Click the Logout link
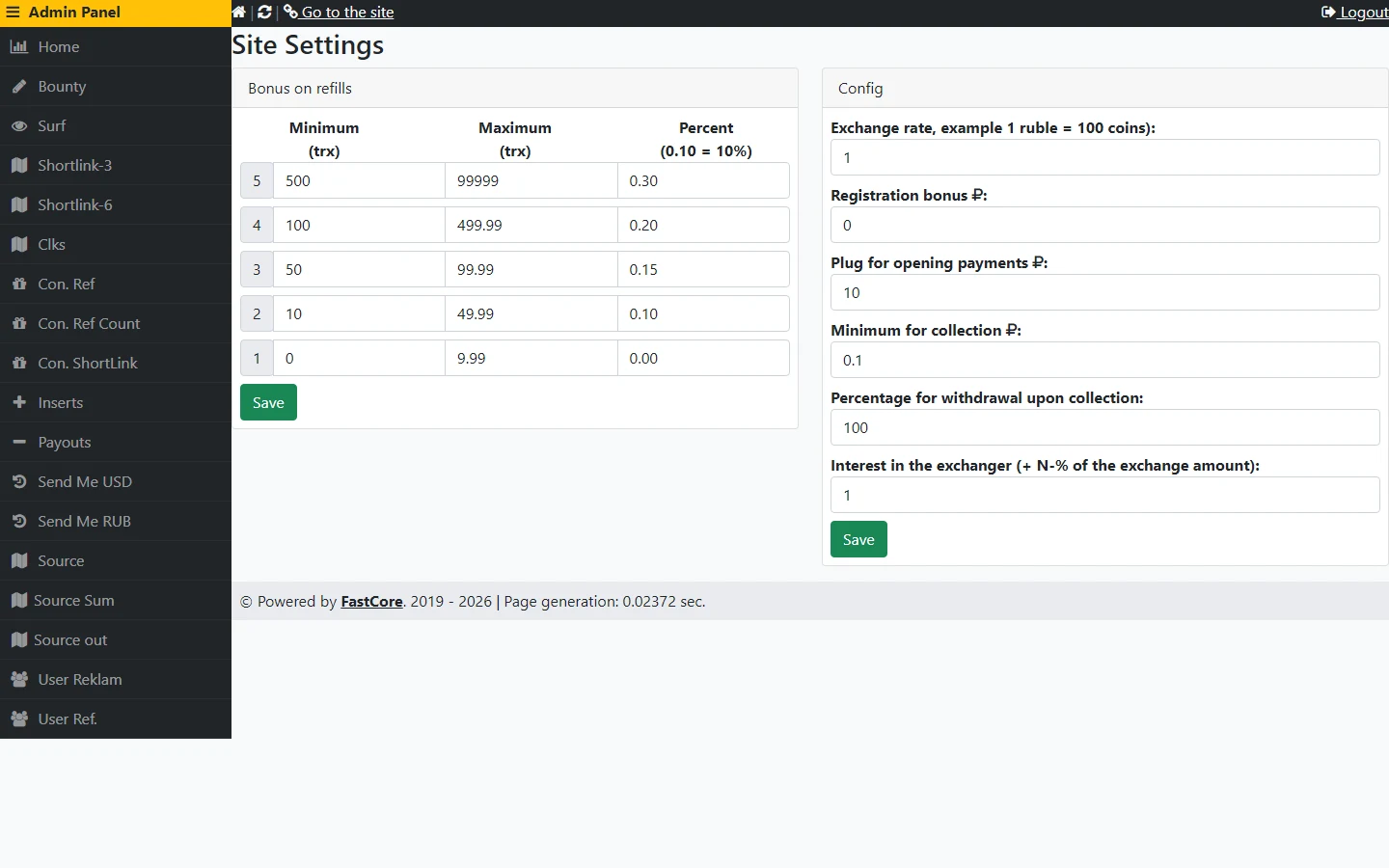Image resolution: width=1389 pixels, height=868 pixels. click(1354, 13)
